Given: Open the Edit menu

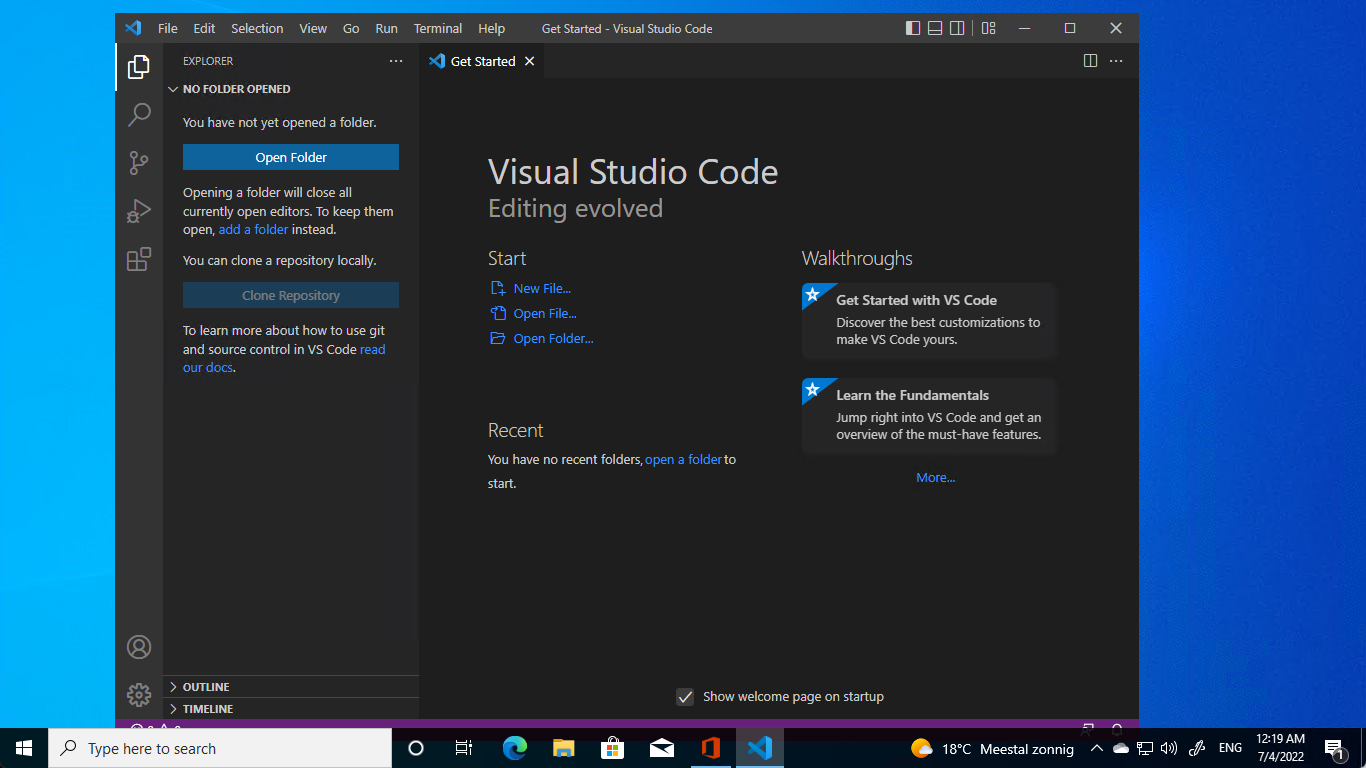Looking at the screenshot, I should coord(204,28).
